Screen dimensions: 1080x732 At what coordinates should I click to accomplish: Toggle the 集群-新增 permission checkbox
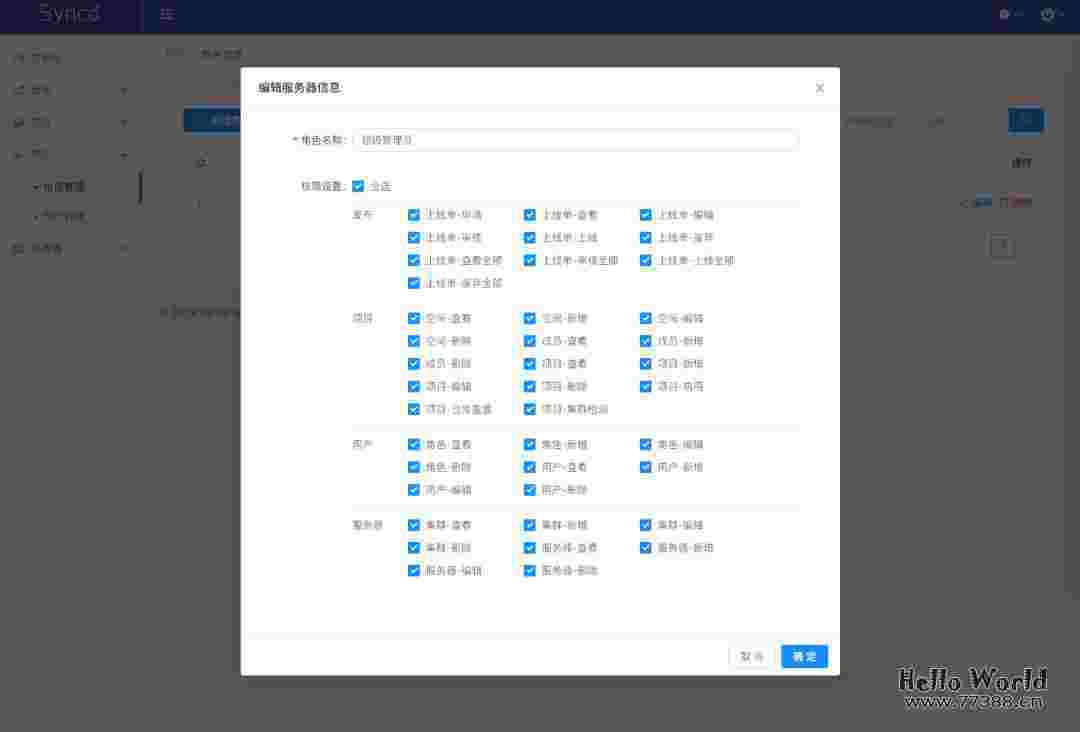pyautogui.click(x=530, y=525)
